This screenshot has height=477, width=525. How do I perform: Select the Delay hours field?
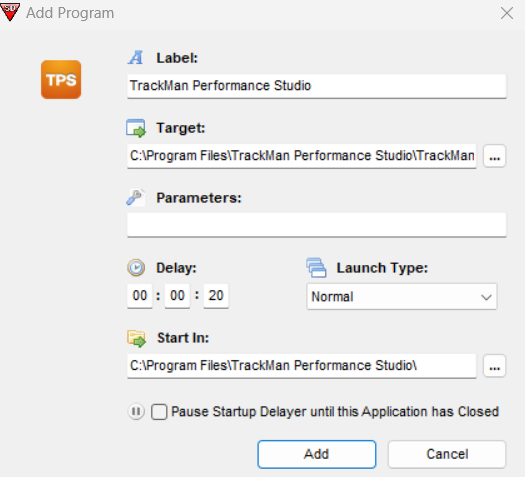pyautogui.click(x=140, y=296)
